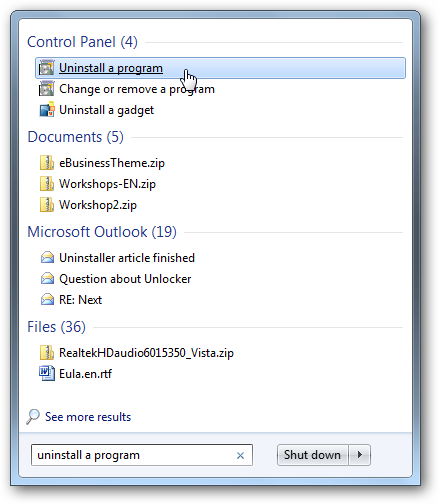Screen dimensions: 439x504
Task: Open Workshop2.zip document
Action: (98, 205)
